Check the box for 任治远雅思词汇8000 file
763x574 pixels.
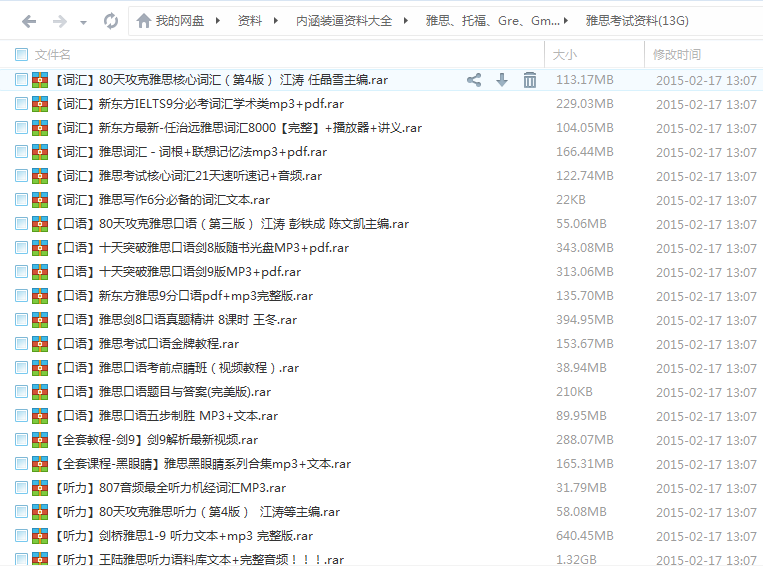click(21, 127)
